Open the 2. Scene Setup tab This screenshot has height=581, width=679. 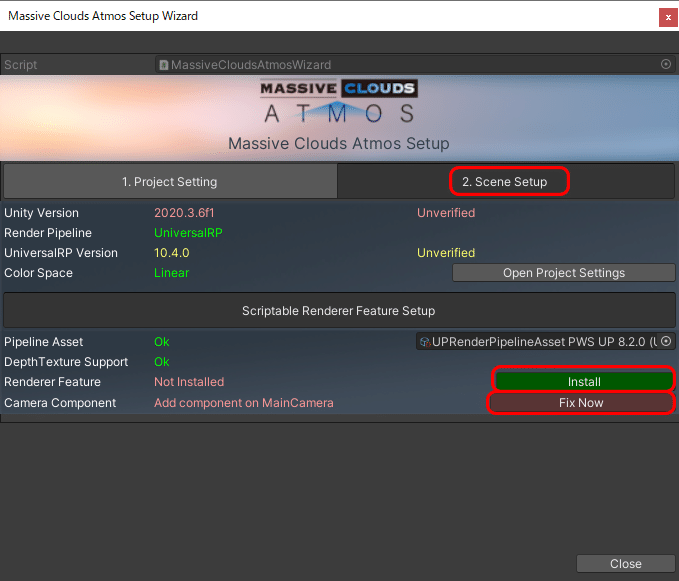pos(506,181)
